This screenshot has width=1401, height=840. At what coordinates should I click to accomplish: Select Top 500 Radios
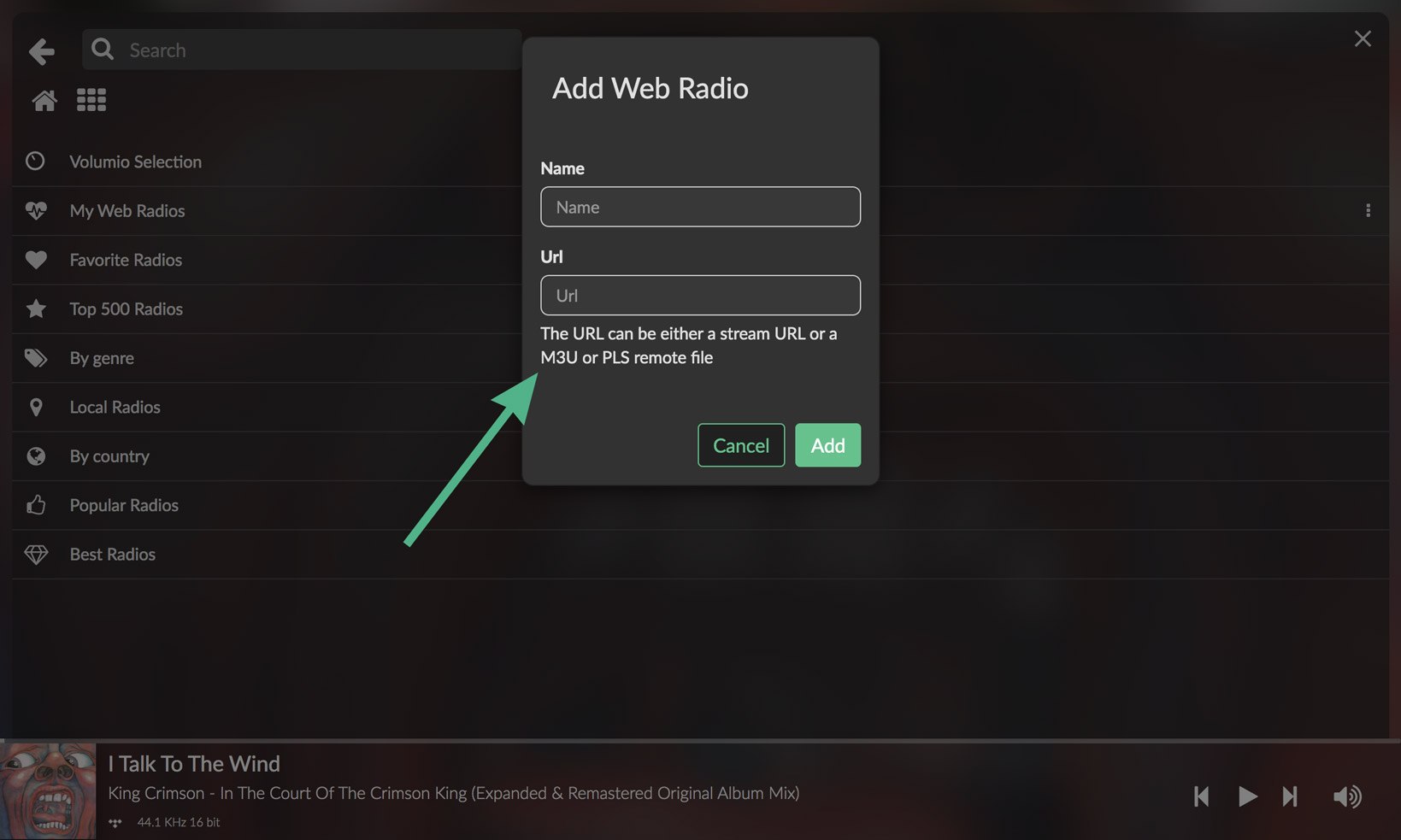click(126, 309)
